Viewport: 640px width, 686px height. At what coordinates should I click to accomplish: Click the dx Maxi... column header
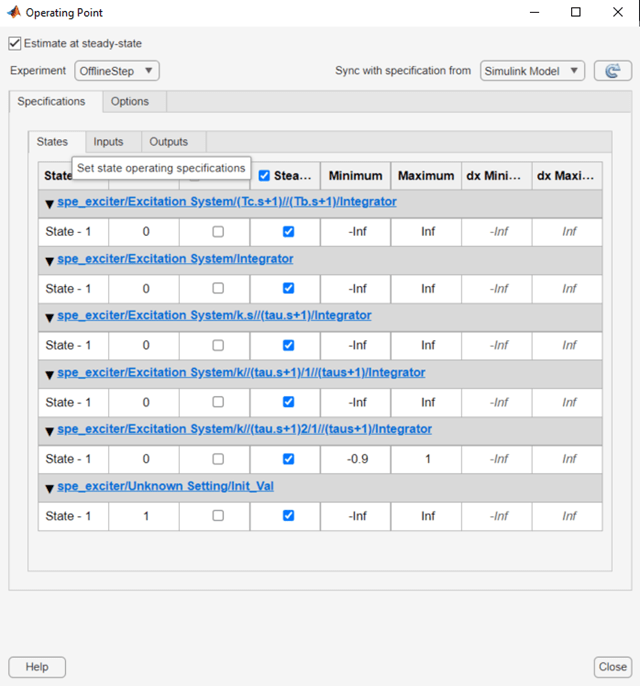(x=567, y=176)
